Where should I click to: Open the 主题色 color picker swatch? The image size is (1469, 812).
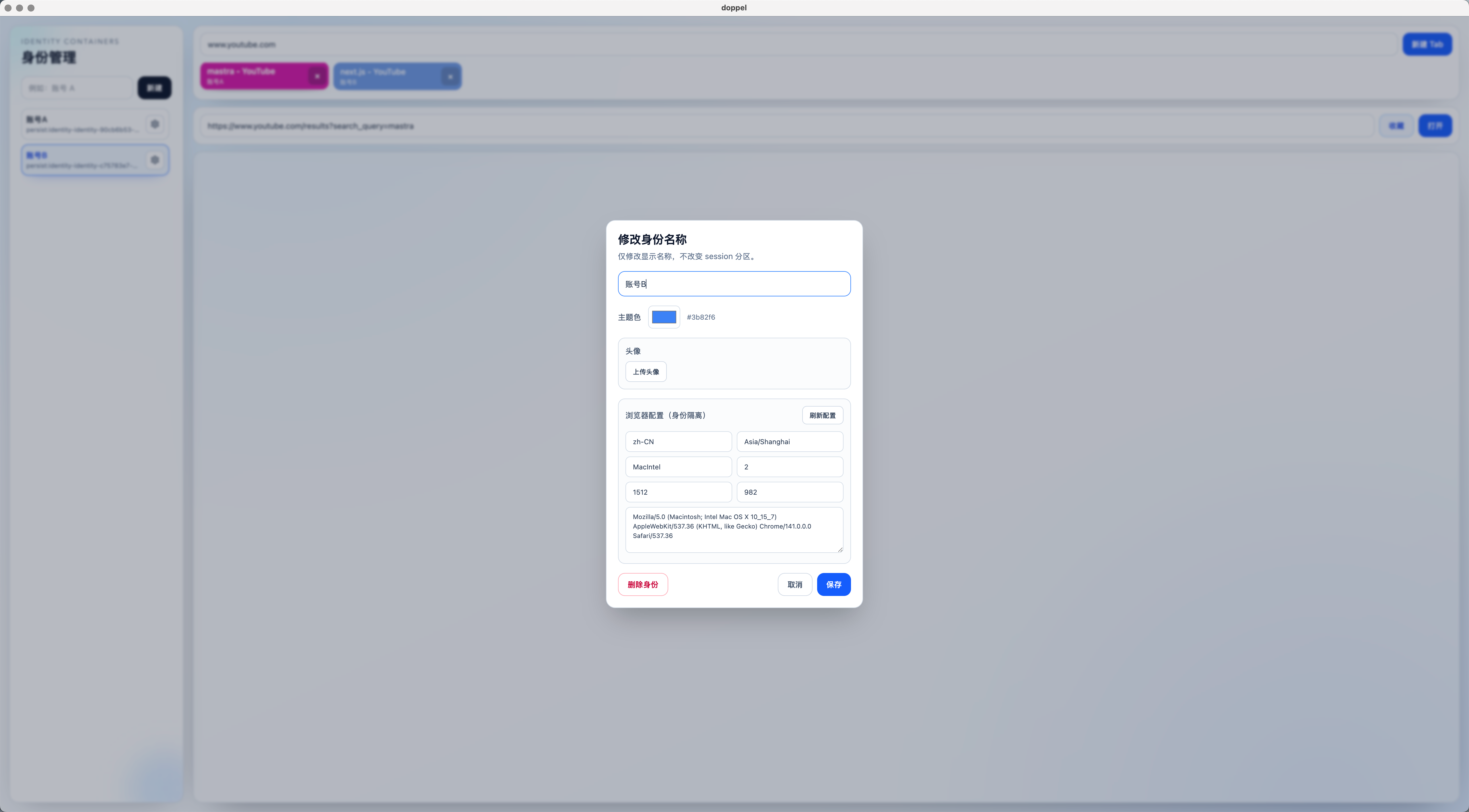(664, 317)
